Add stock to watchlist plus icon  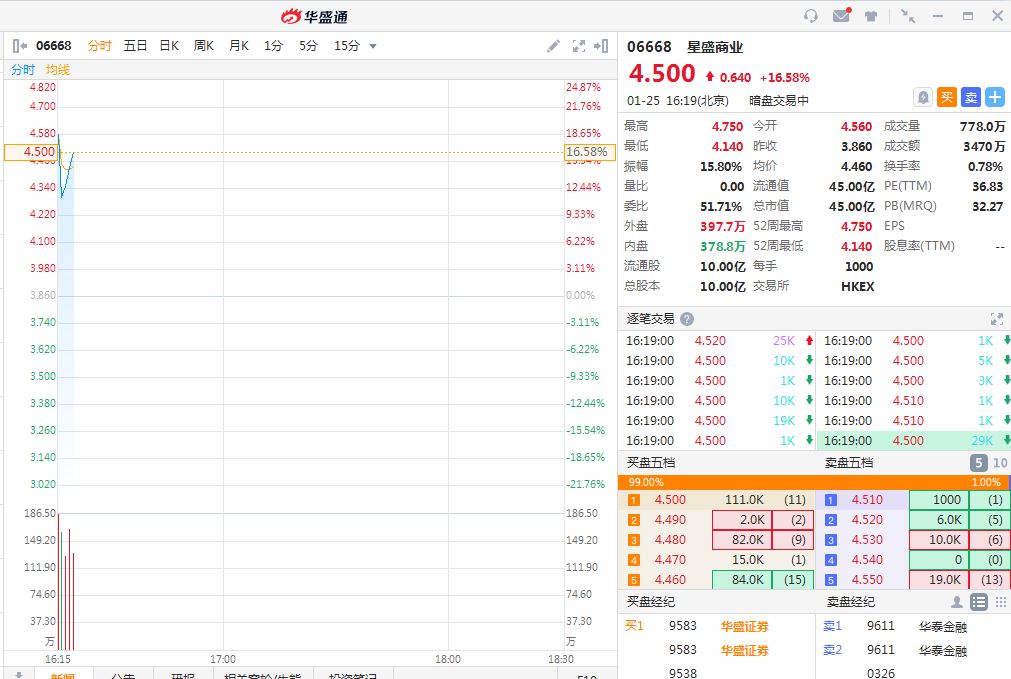(x=995, y=97)
